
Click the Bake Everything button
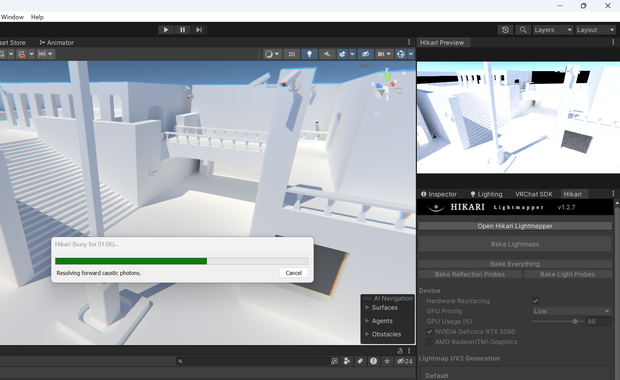tap(515, 264)
